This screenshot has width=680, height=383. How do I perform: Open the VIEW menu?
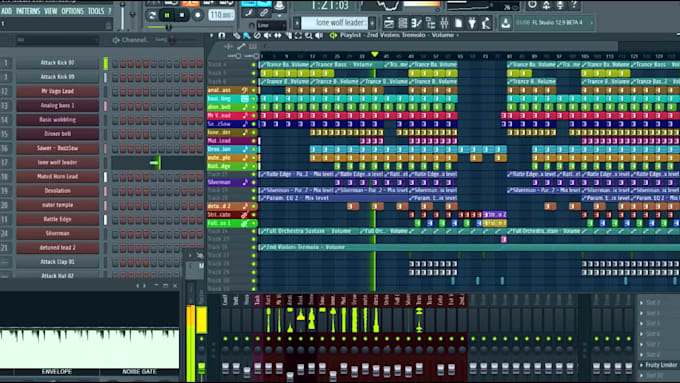(x=50, y=11)
